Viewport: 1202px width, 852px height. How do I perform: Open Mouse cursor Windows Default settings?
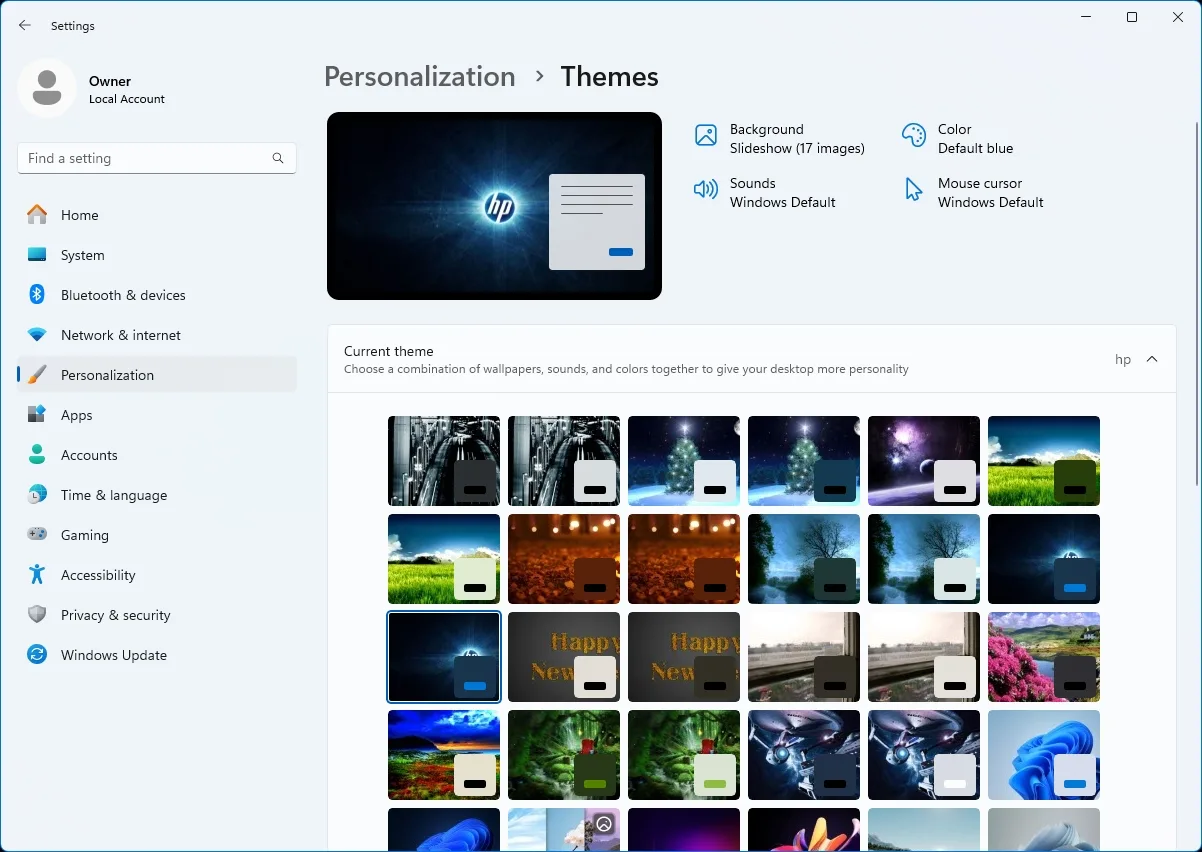click(973, 193)
